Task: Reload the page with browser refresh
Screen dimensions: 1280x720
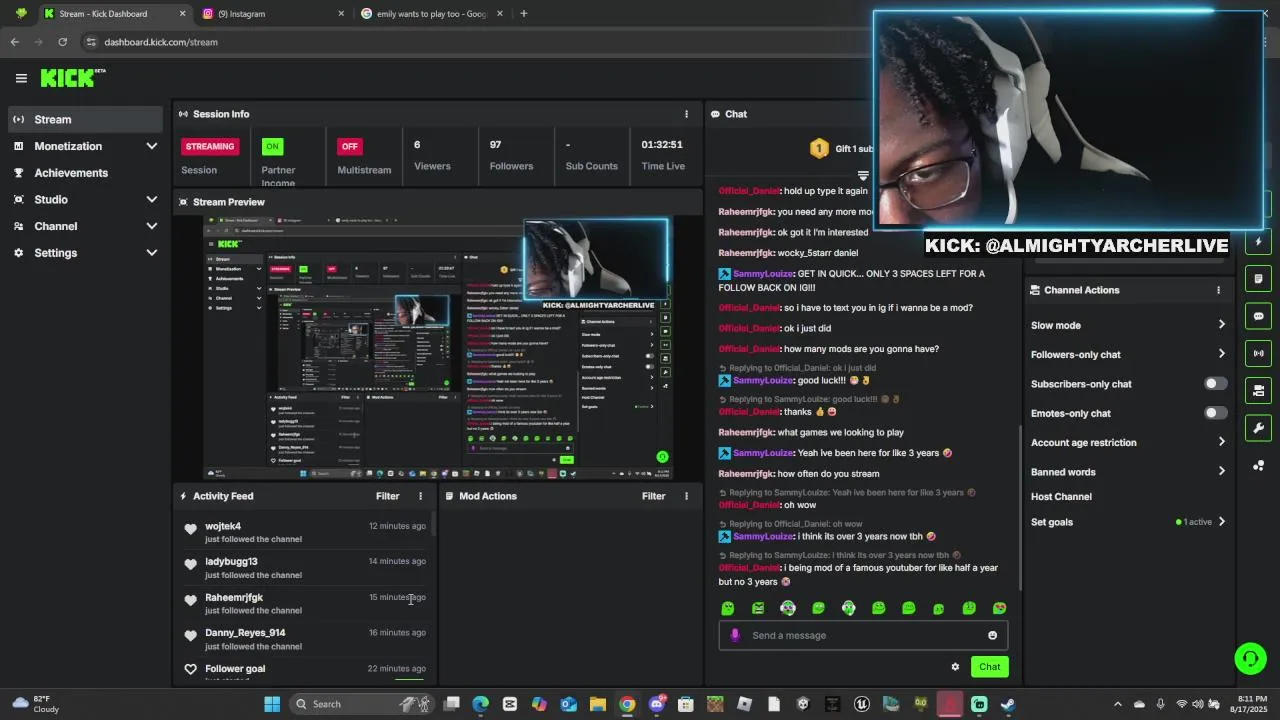Action: (x=62, y=42)
